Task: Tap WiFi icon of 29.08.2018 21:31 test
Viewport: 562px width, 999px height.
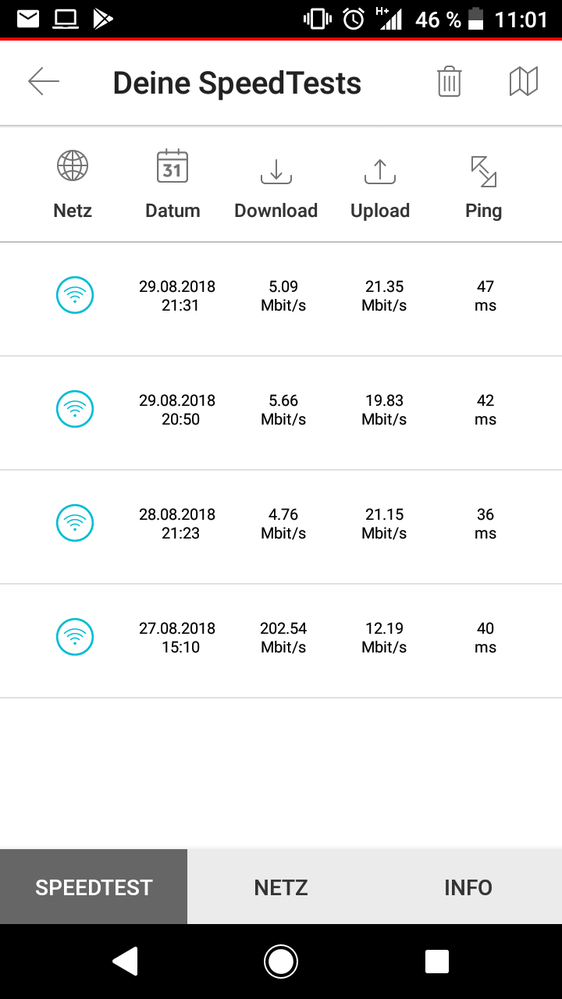Action: coord(75,295)
